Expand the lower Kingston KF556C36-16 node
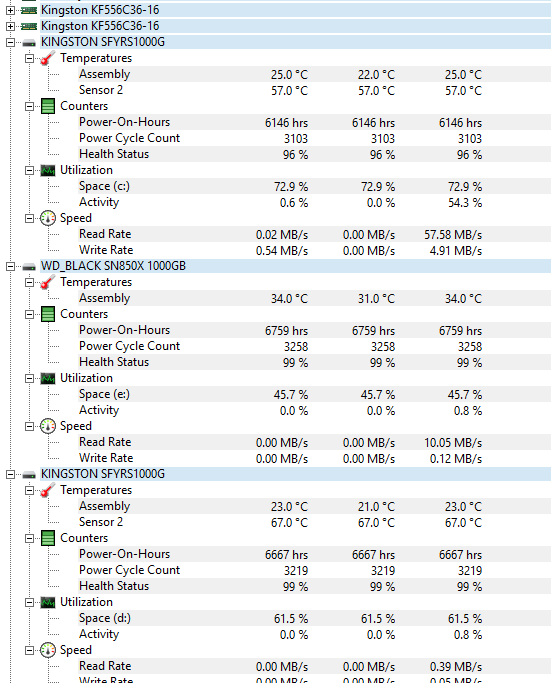Screen dimensions: 551x683 pos(10,26)
